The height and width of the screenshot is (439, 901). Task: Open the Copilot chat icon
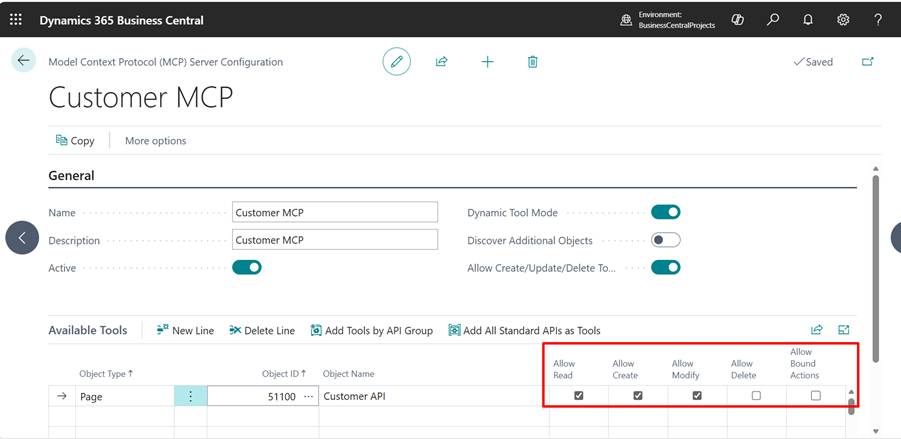[x=737, y=20]
